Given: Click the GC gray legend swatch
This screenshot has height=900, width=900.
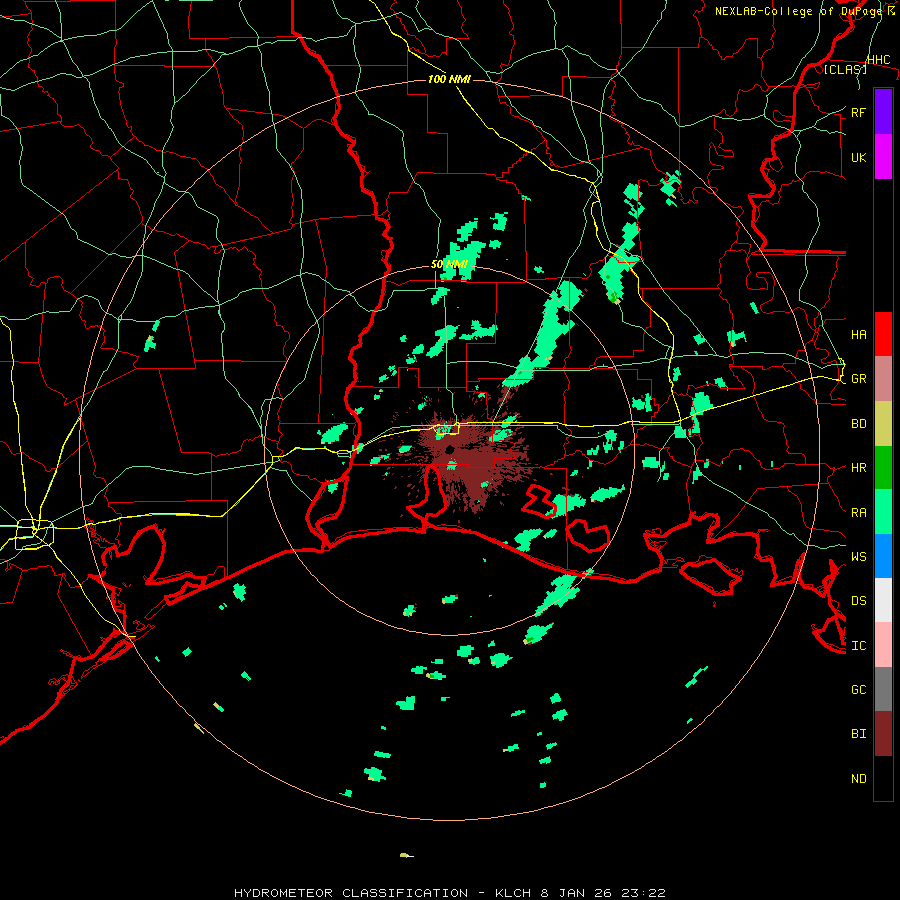Looking at the screenshot, I should [883, 689].
